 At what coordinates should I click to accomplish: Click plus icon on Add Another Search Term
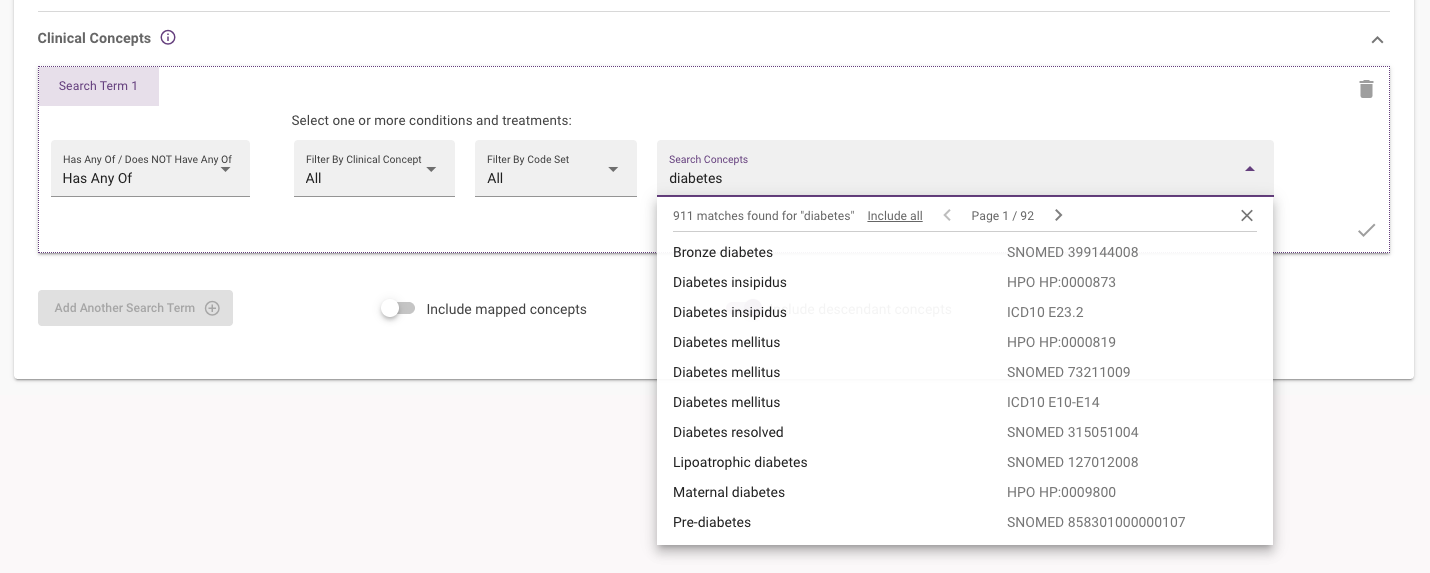[x=212, y=308]
